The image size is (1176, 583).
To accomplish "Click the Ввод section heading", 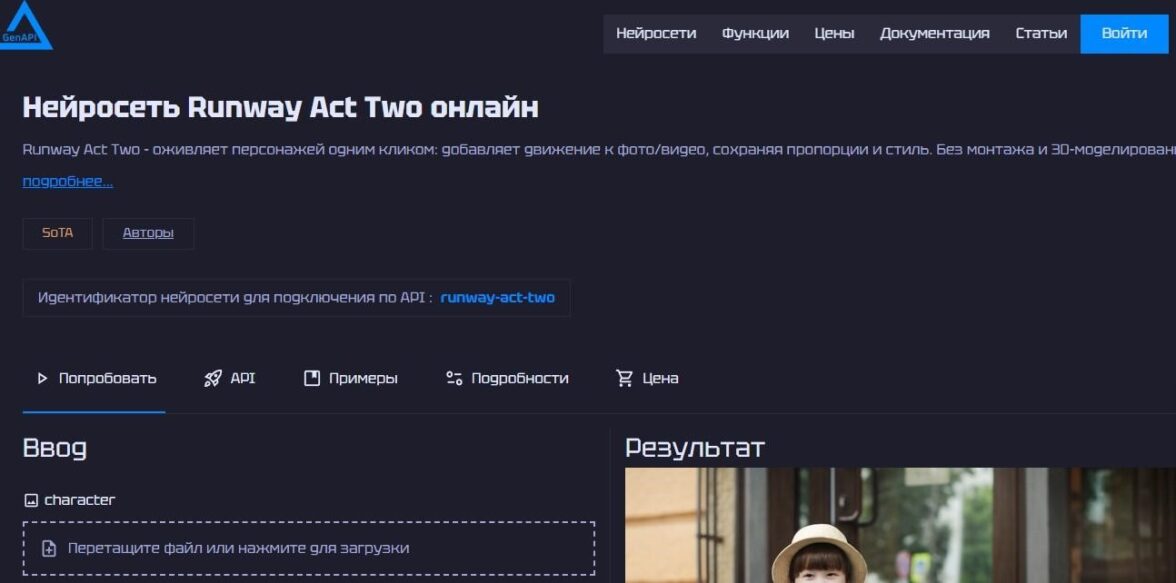I will tap(55, 448).
